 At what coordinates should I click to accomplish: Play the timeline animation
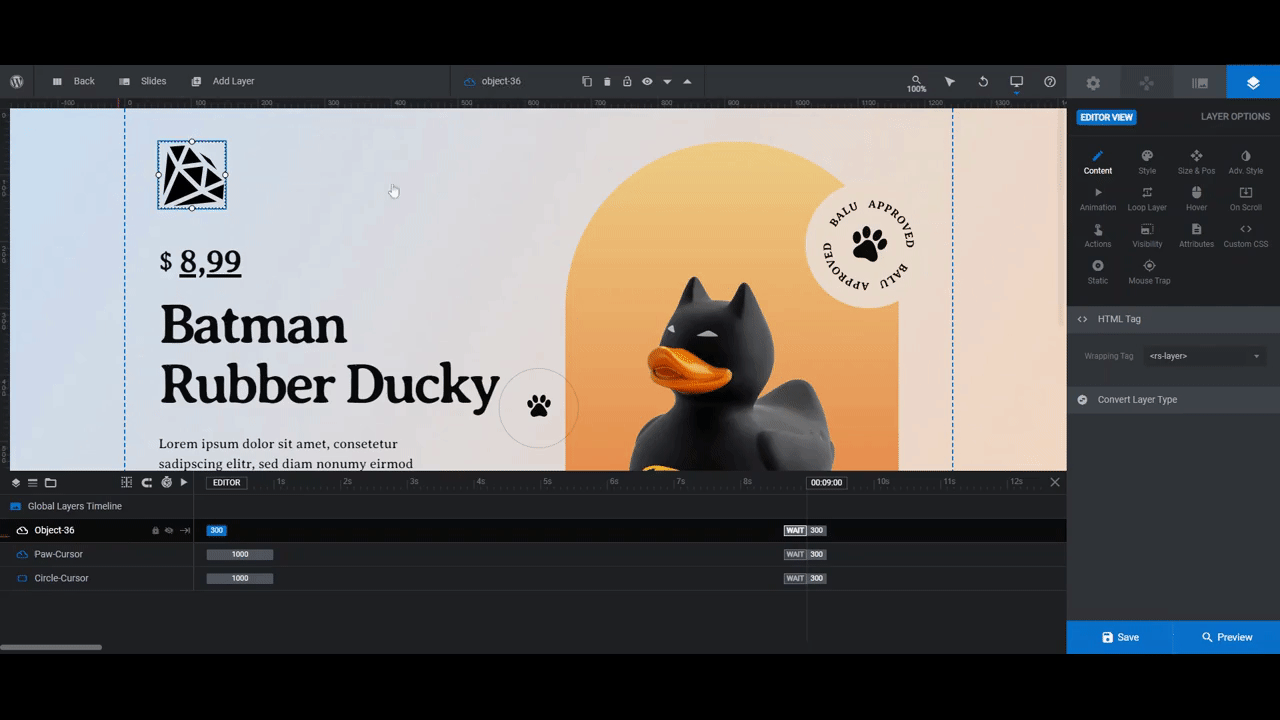pos(184,482)
